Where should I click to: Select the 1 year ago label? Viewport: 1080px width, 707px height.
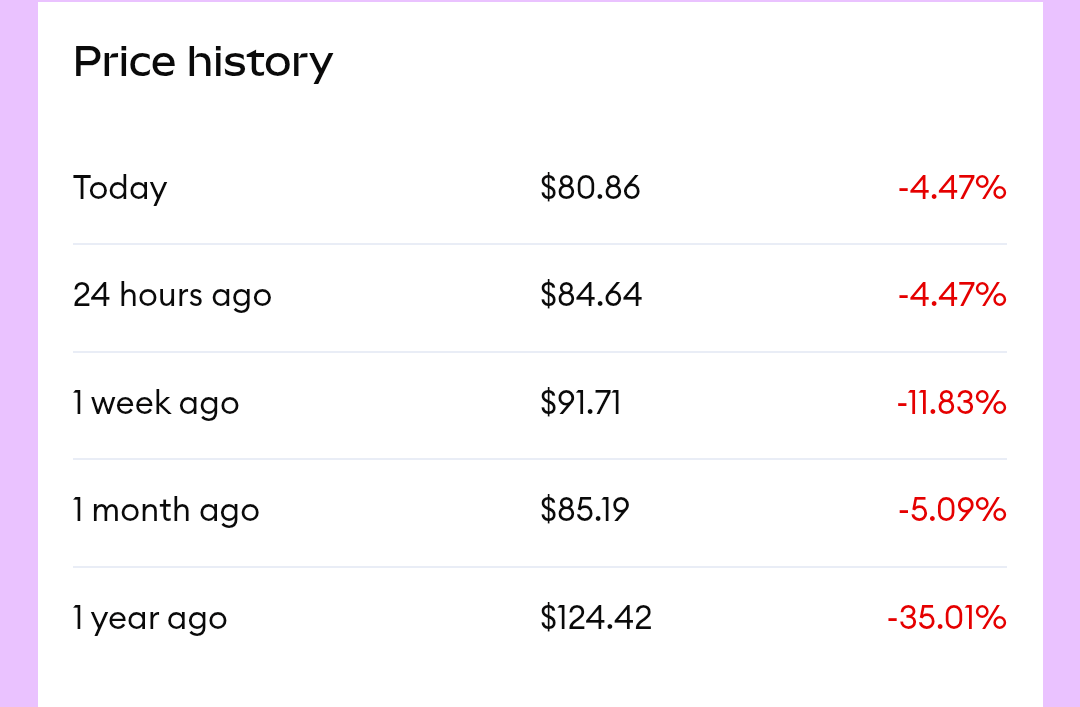point(150,618)
